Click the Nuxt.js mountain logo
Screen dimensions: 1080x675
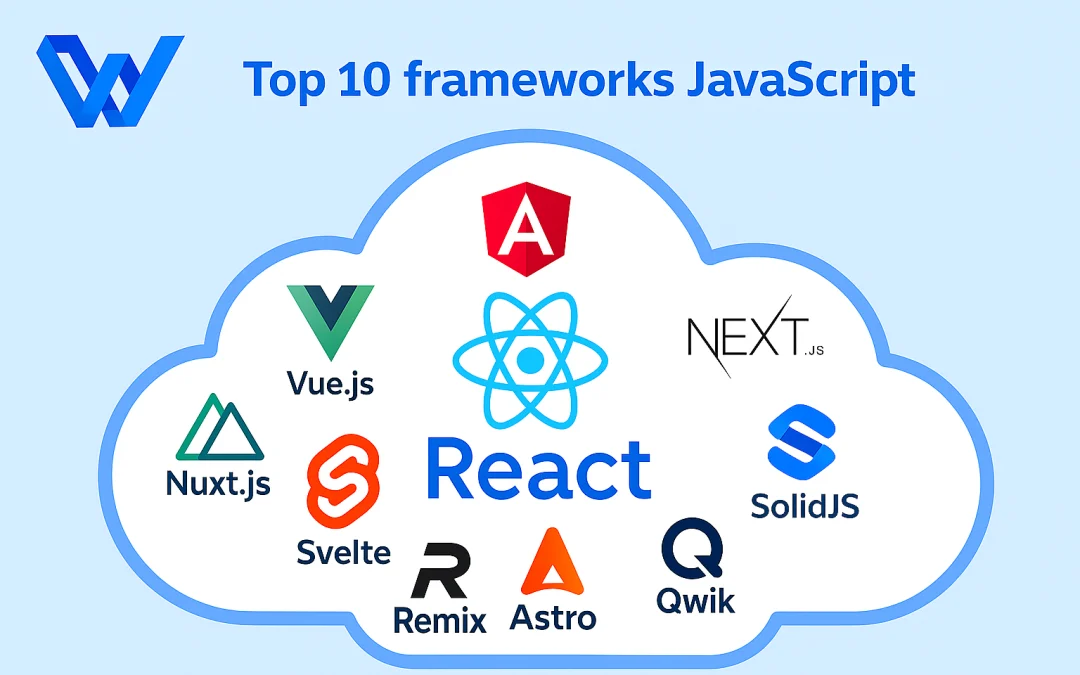click(x=220, y=426)
